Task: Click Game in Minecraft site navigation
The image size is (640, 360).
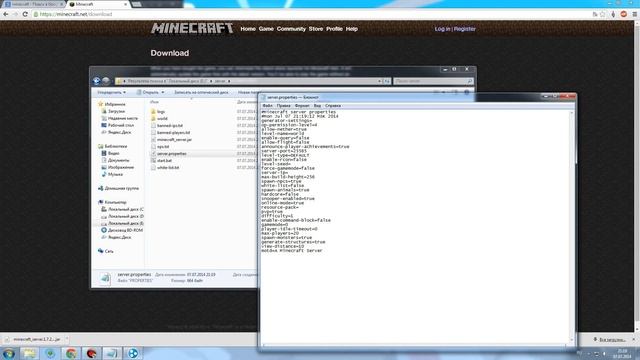Action: point(266,29)
